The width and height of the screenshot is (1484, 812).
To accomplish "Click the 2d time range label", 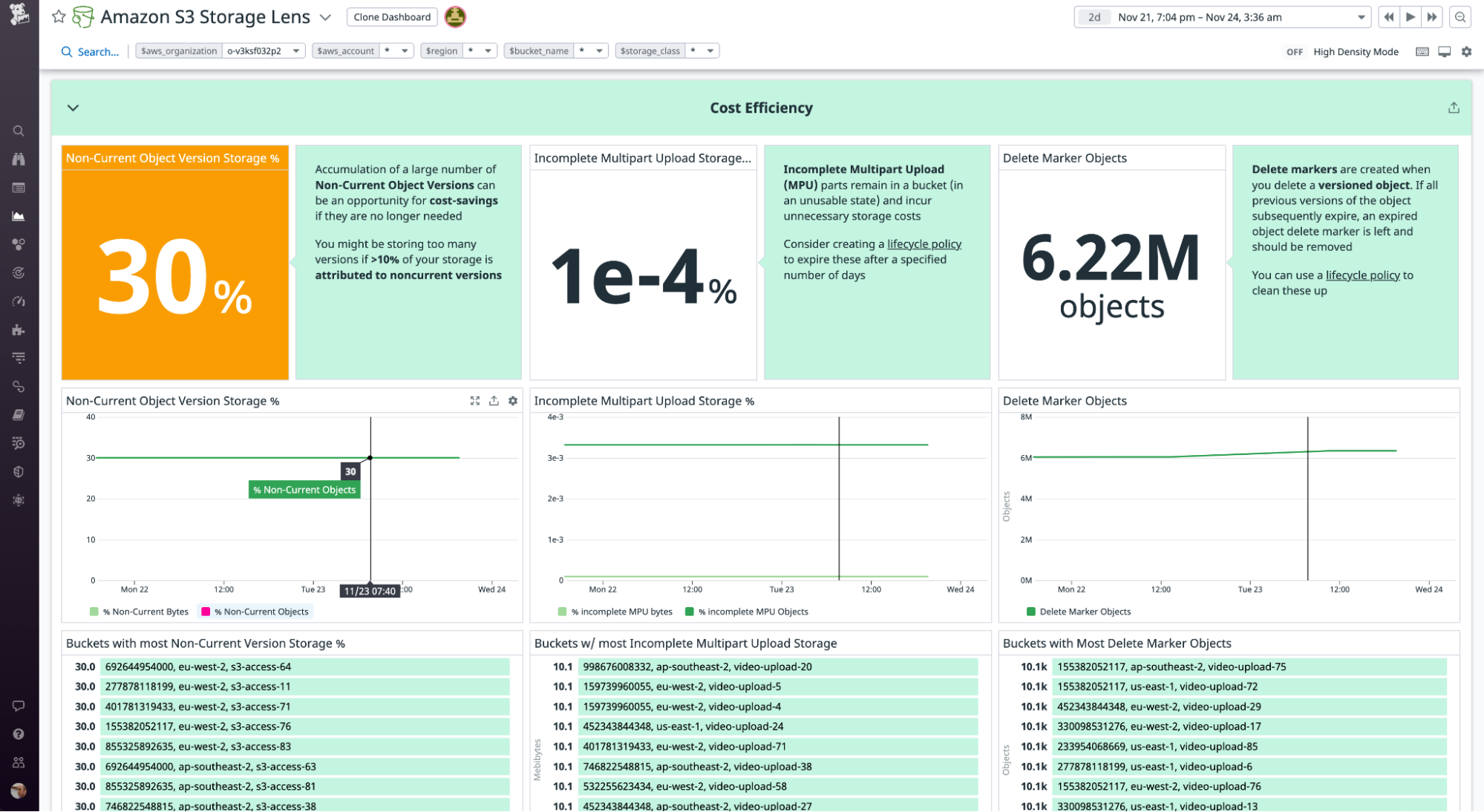I will [1094, 16].
